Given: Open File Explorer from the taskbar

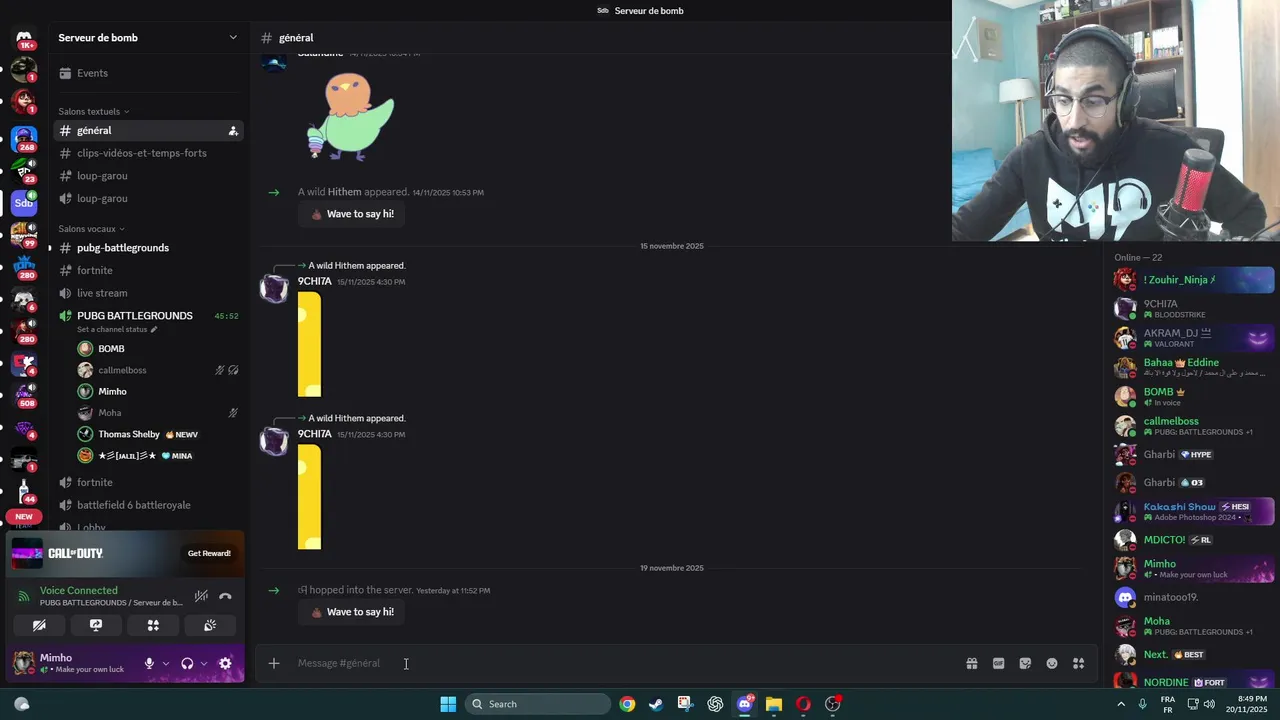Looking at the screenshot, I should pos(773,704).
